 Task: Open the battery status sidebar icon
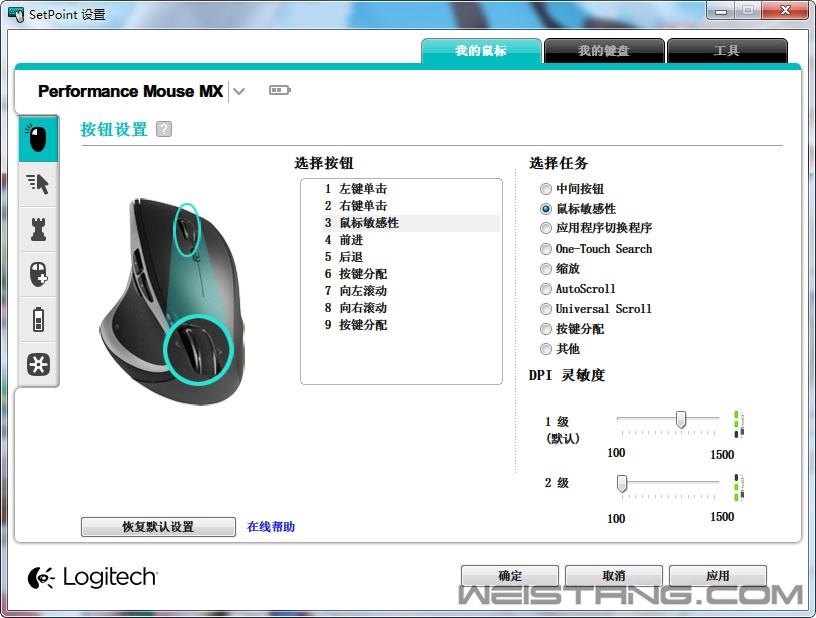pos(38,319)
